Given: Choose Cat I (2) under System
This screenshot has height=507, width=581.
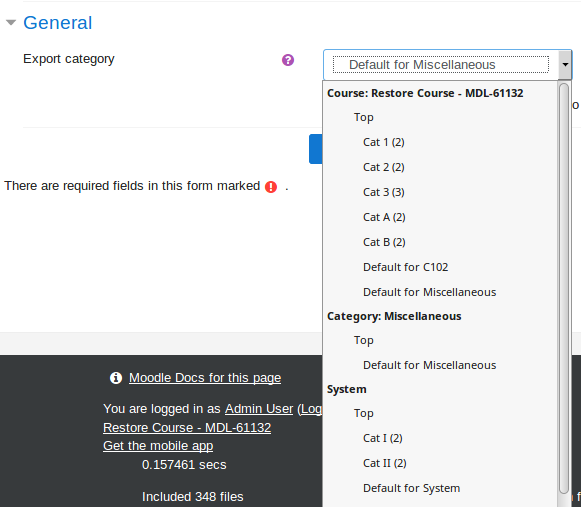Looking at the screenshot, I should coord(383,438).
